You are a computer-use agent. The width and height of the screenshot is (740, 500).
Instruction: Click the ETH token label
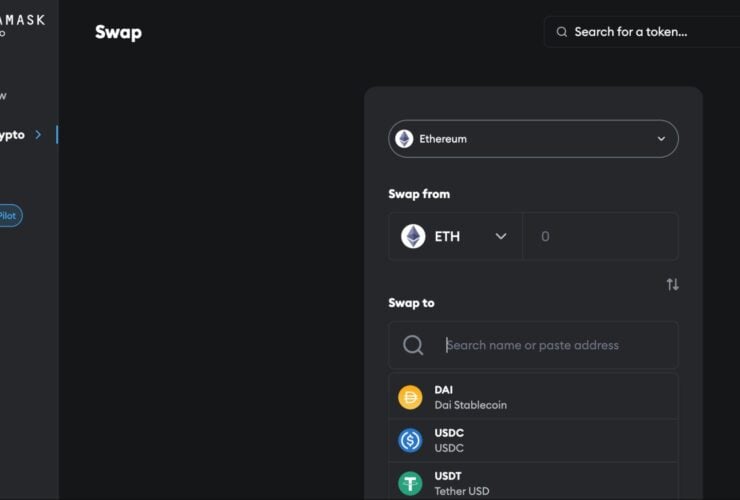447,236
